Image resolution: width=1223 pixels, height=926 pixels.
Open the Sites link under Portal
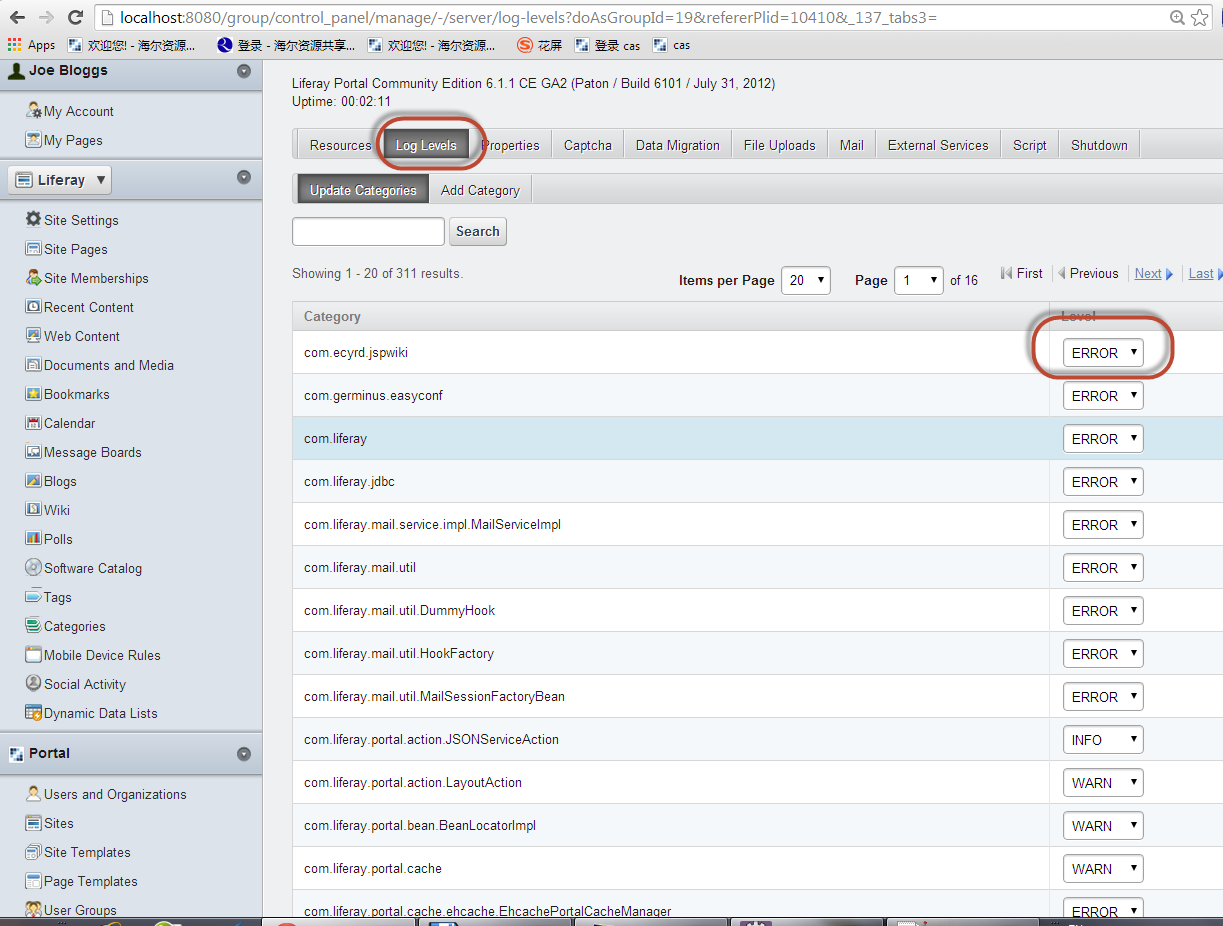(x=59, y=823)
